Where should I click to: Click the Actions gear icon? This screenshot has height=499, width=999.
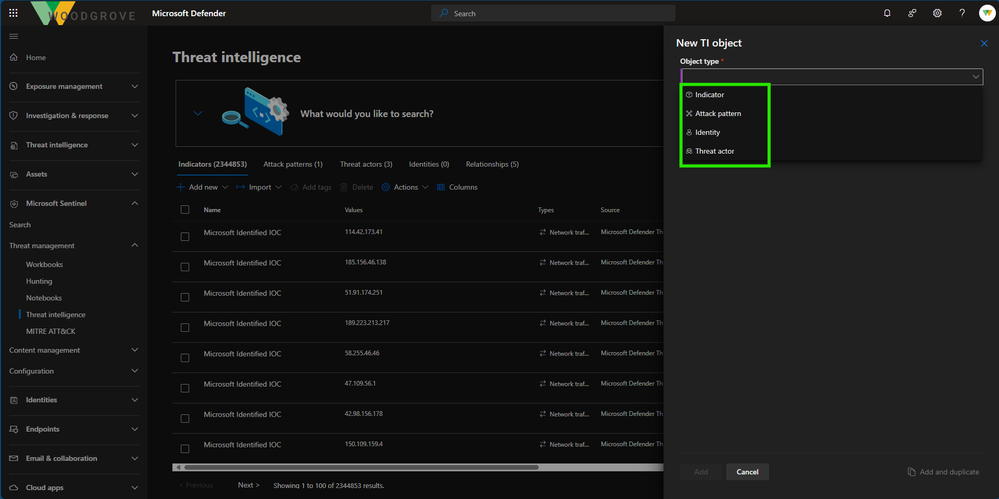[385, 187]
